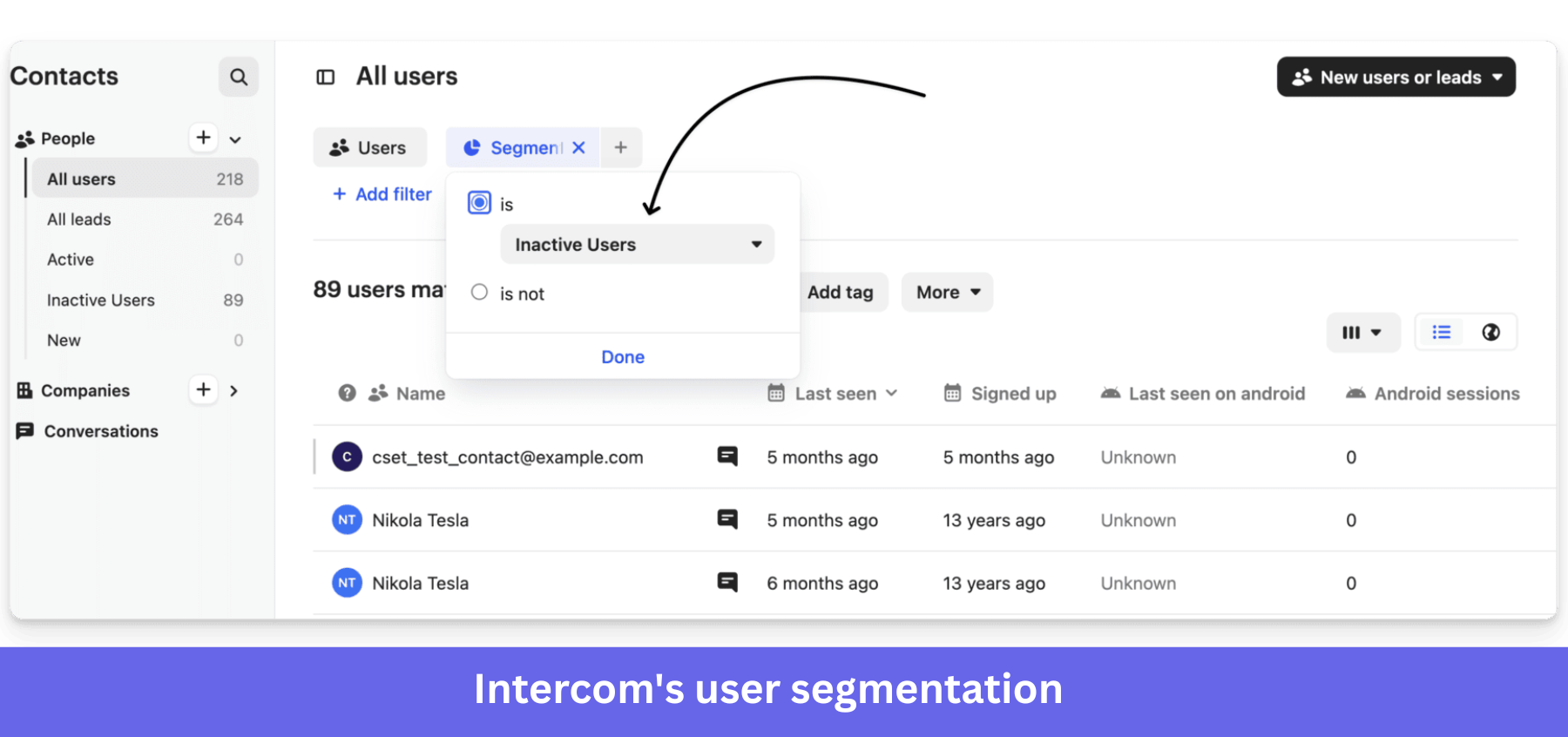Open conversation for cset_test_contact row
Viewport: 1568px width, 737px height.
pyautogui.click(x=727, y=456)
